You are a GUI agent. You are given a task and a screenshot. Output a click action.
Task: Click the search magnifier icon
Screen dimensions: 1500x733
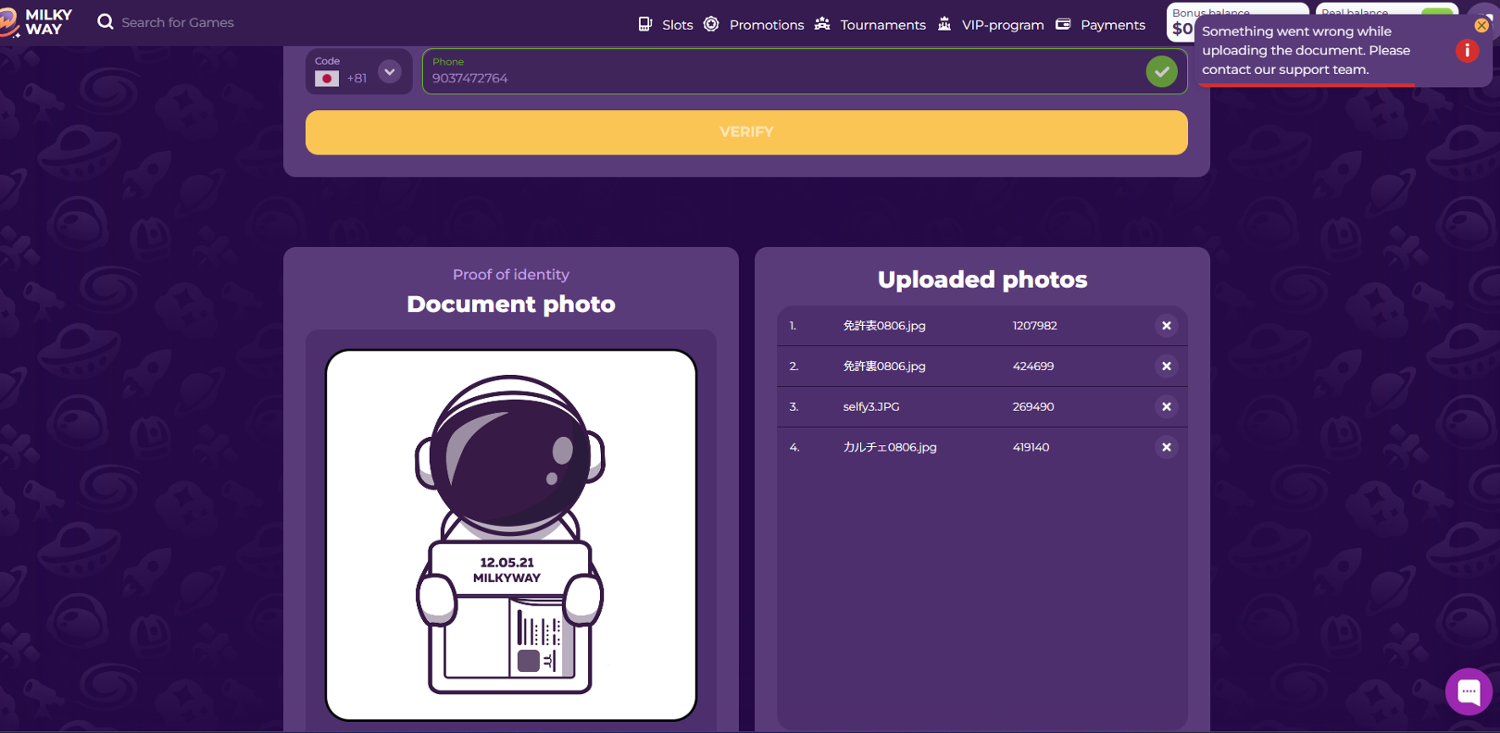(105, 21)
